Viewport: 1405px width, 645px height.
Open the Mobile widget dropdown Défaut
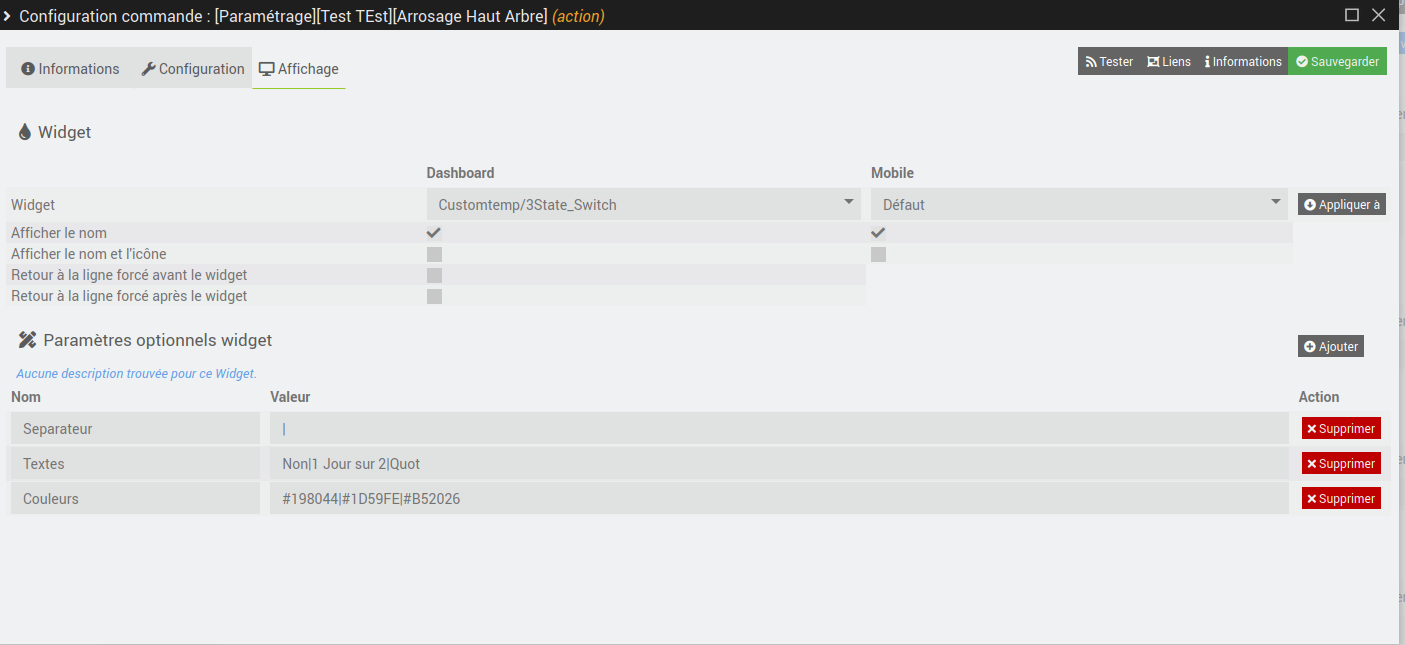pyautogui.click(x=1078, y=204)
